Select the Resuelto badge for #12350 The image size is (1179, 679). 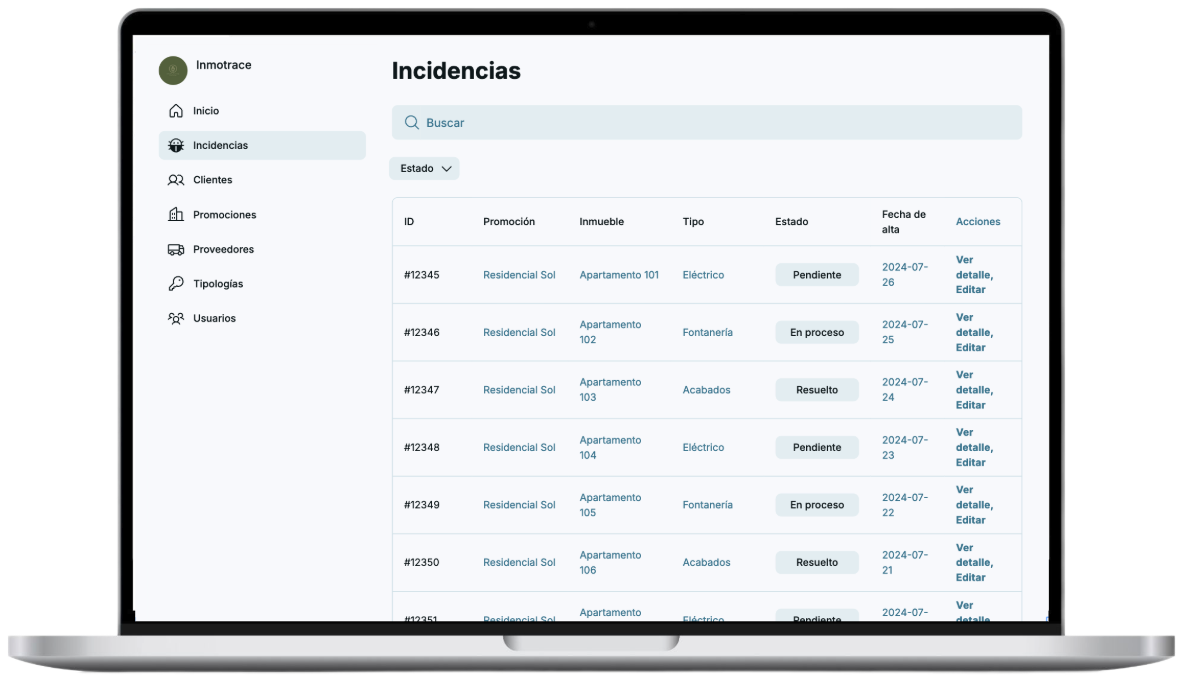816,563
